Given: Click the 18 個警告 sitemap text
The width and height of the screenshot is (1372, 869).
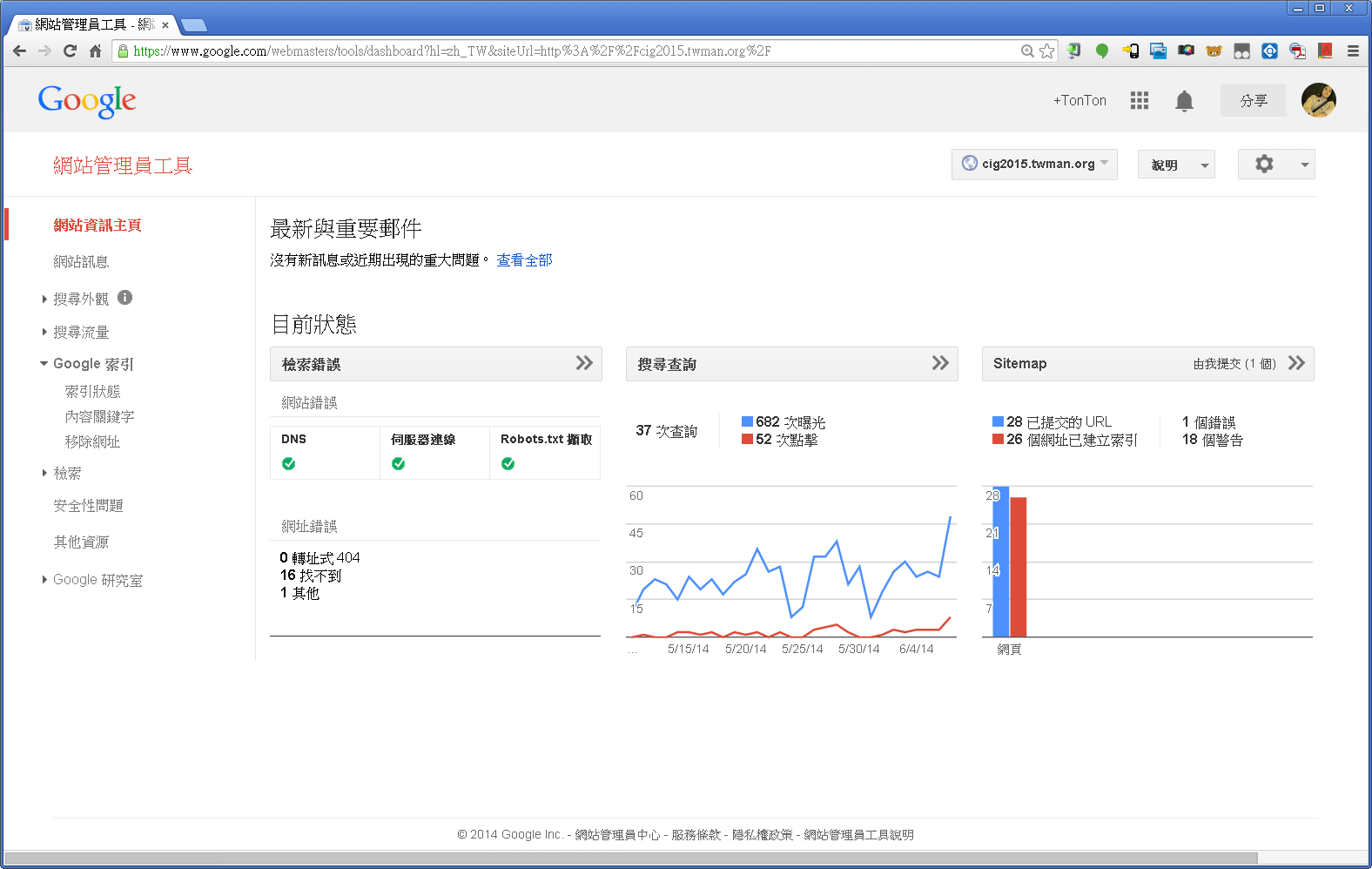Looking at the screenshot, I should (x=1213, y=440).
